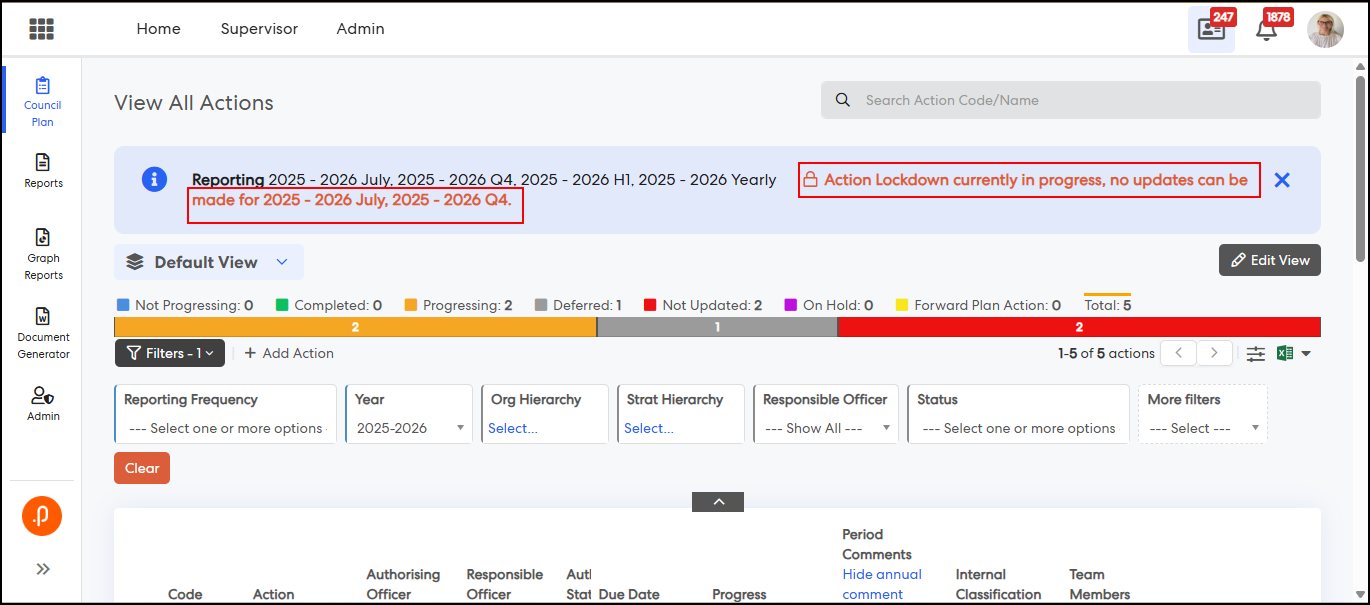Open the Responsible Officer dropdown

click(x=825, y=428)
